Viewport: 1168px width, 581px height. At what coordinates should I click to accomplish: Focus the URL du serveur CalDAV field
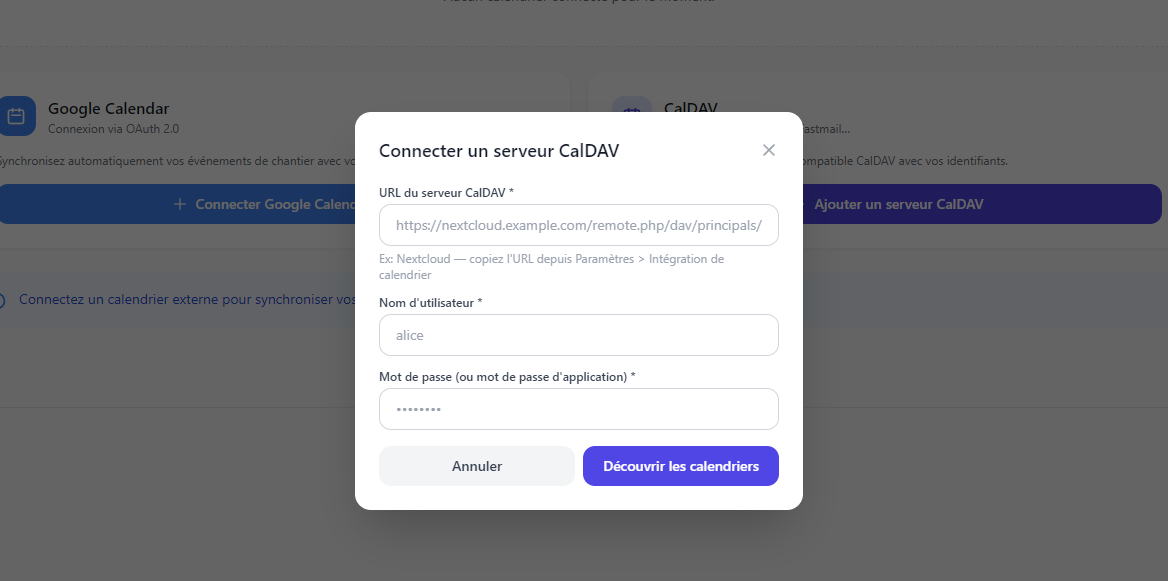578,226
